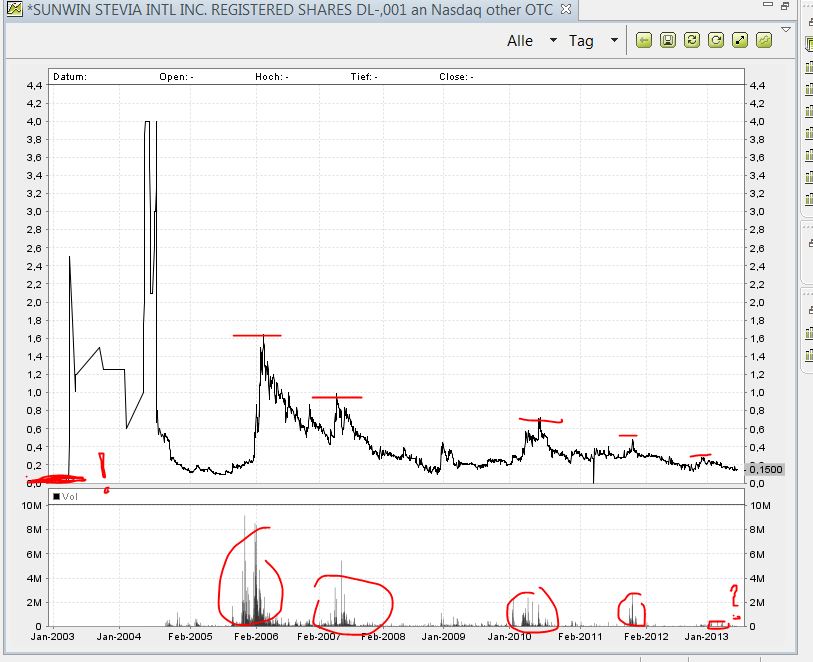Image resolution: width=813 pixels, height=662 pixels.
Task: Click the Feb-2005 date axis label
Action: (x=190, y=637)
